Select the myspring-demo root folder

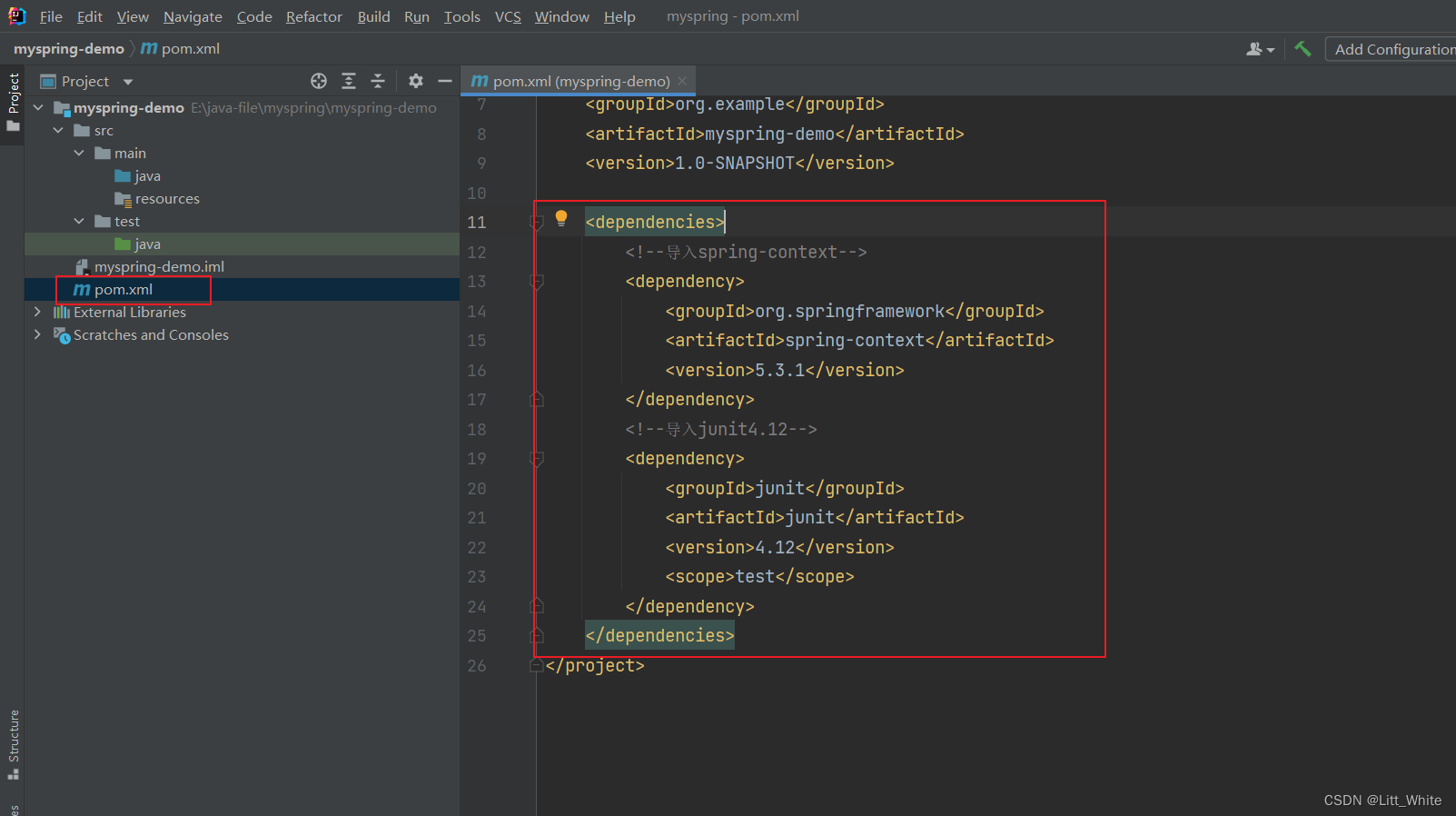pos(128,108)
